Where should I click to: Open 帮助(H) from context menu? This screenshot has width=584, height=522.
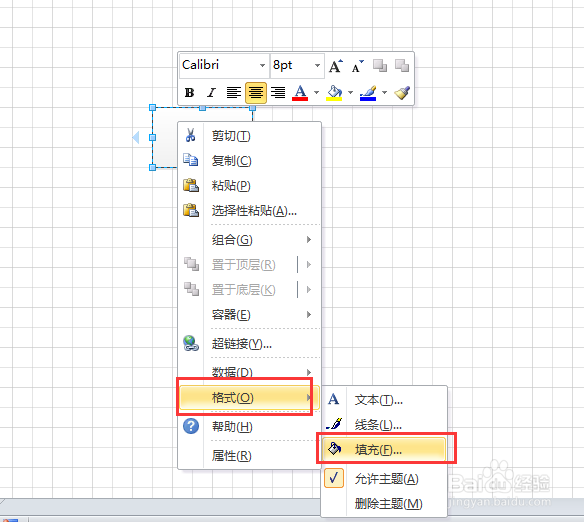click(250, 426)
